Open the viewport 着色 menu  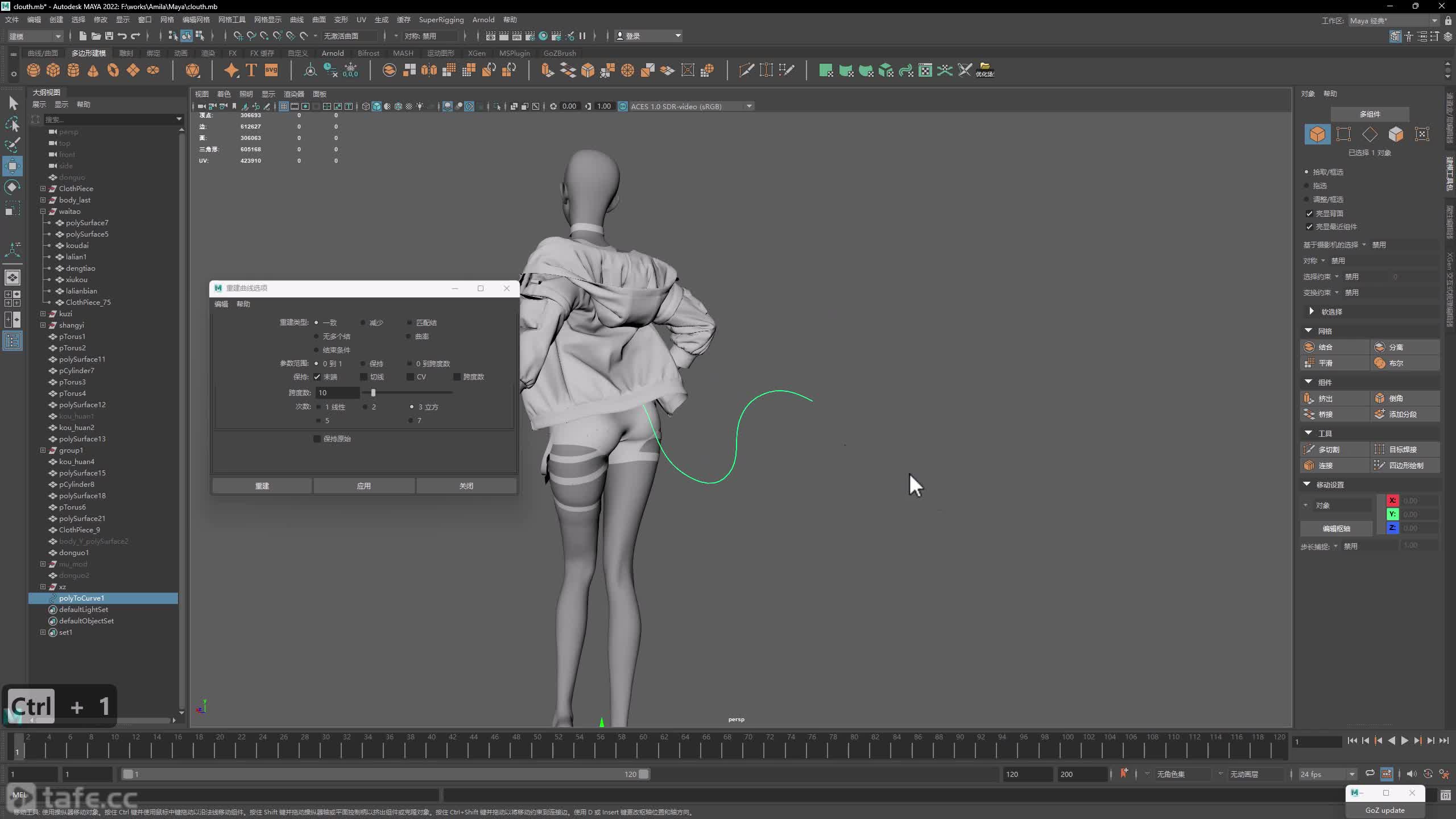(224, 94)
